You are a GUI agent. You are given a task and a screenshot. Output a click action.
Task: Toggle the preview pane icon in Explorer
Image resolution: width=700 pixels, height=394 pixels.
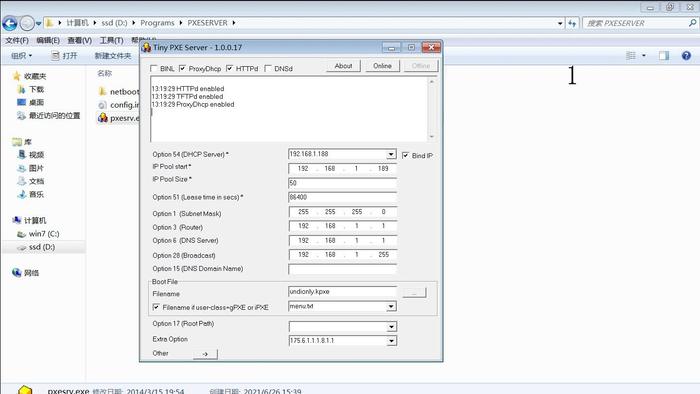(664, 56)
